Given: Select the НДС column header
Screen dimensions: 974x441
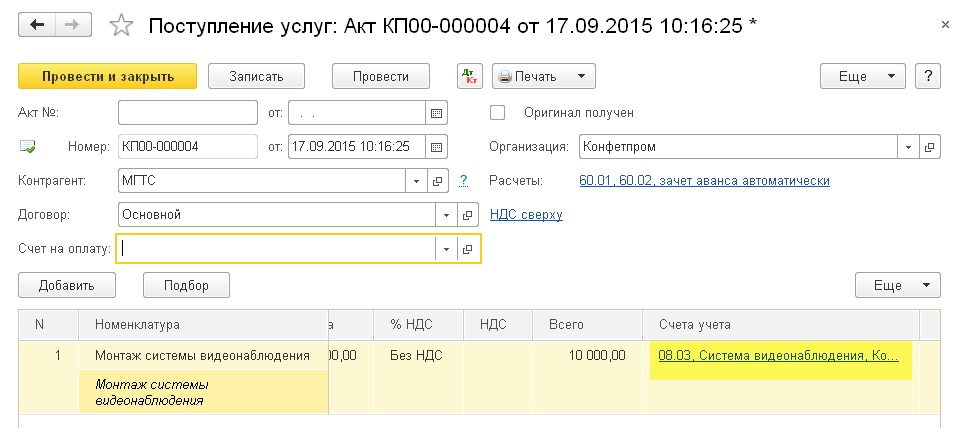Looking at the screenshot, I should (x=498, y=325).
